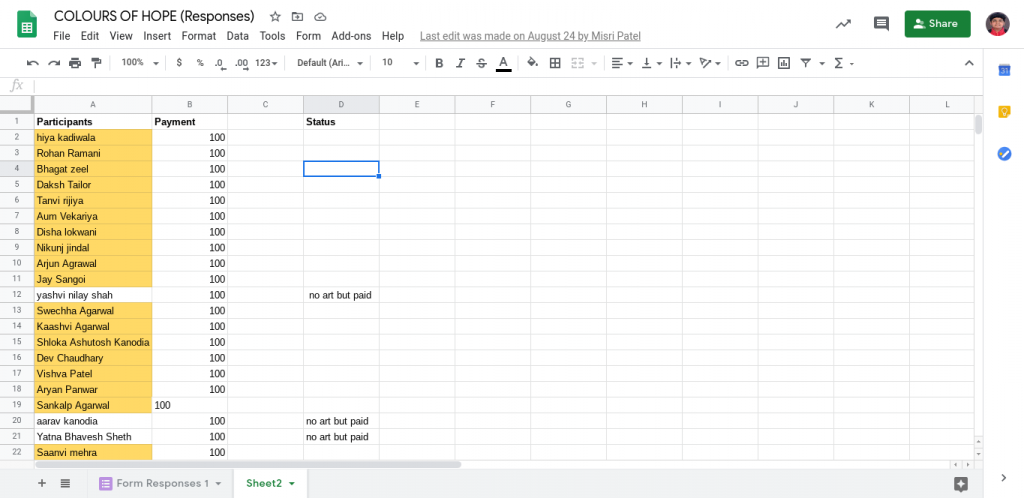
Task: Click the Explore button
Action: [x=961, y=484]
